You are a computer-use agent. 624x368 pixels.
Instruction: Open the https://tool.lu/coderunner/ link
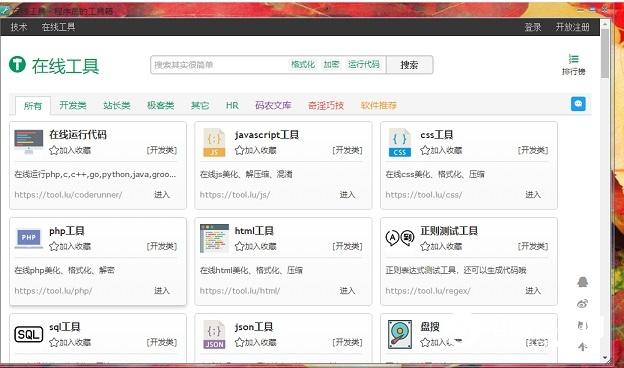(x=68, y=195)
